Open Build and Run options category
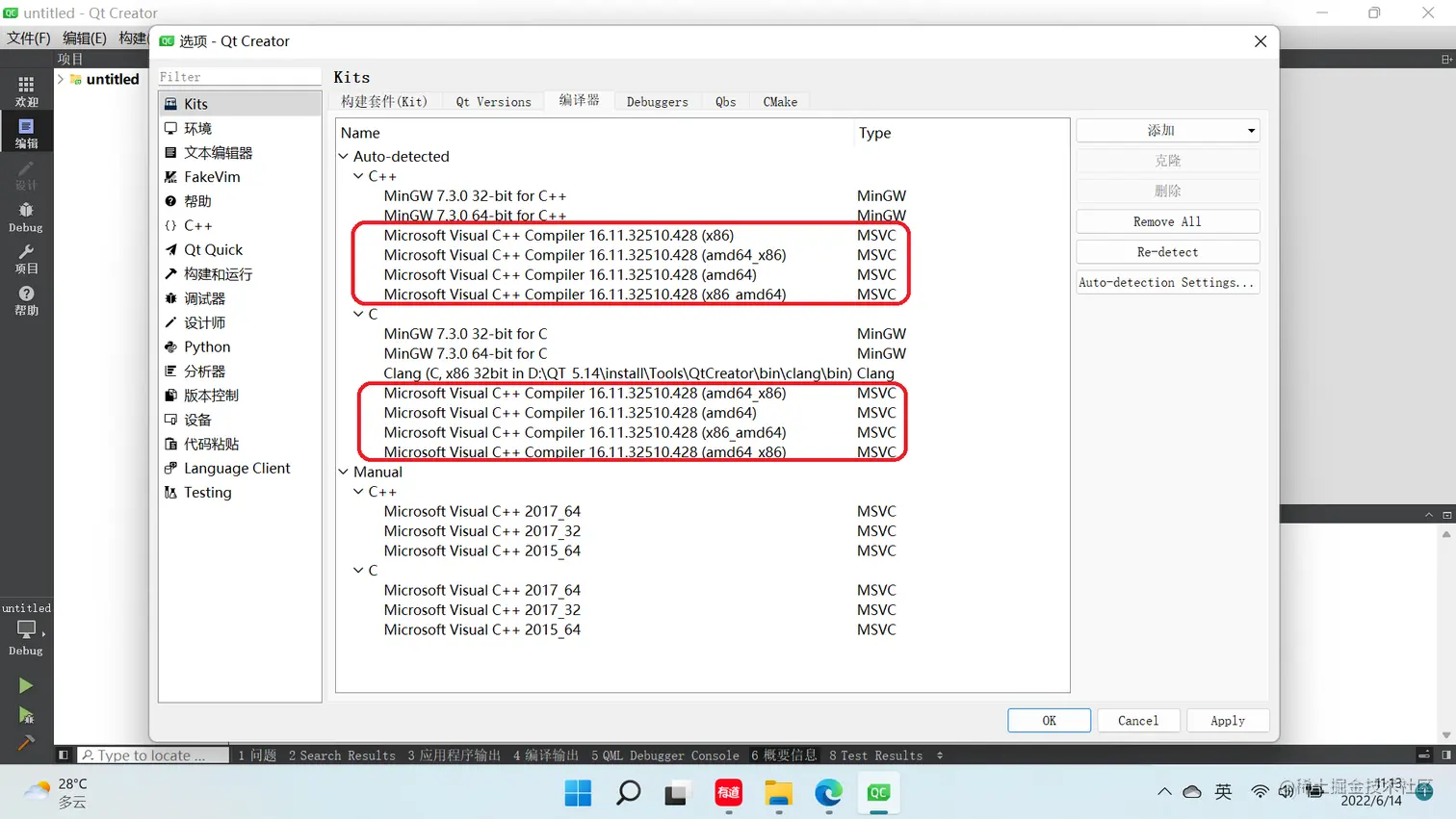The width and height of the screenshot is (1456, 819). (x=240, y=274)
